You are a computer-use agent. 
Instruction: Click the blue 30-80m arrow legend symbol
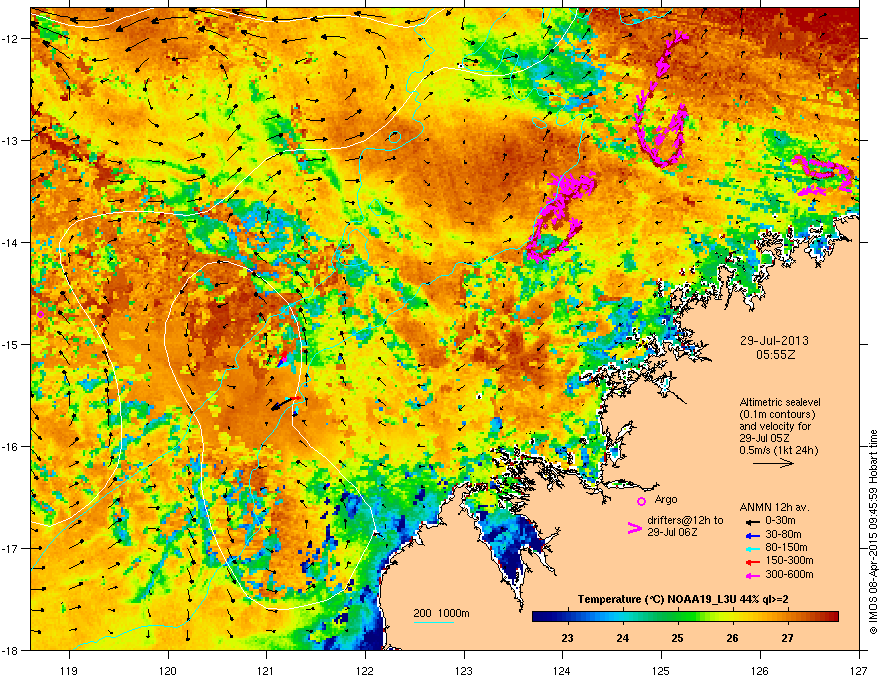[753, 535]
